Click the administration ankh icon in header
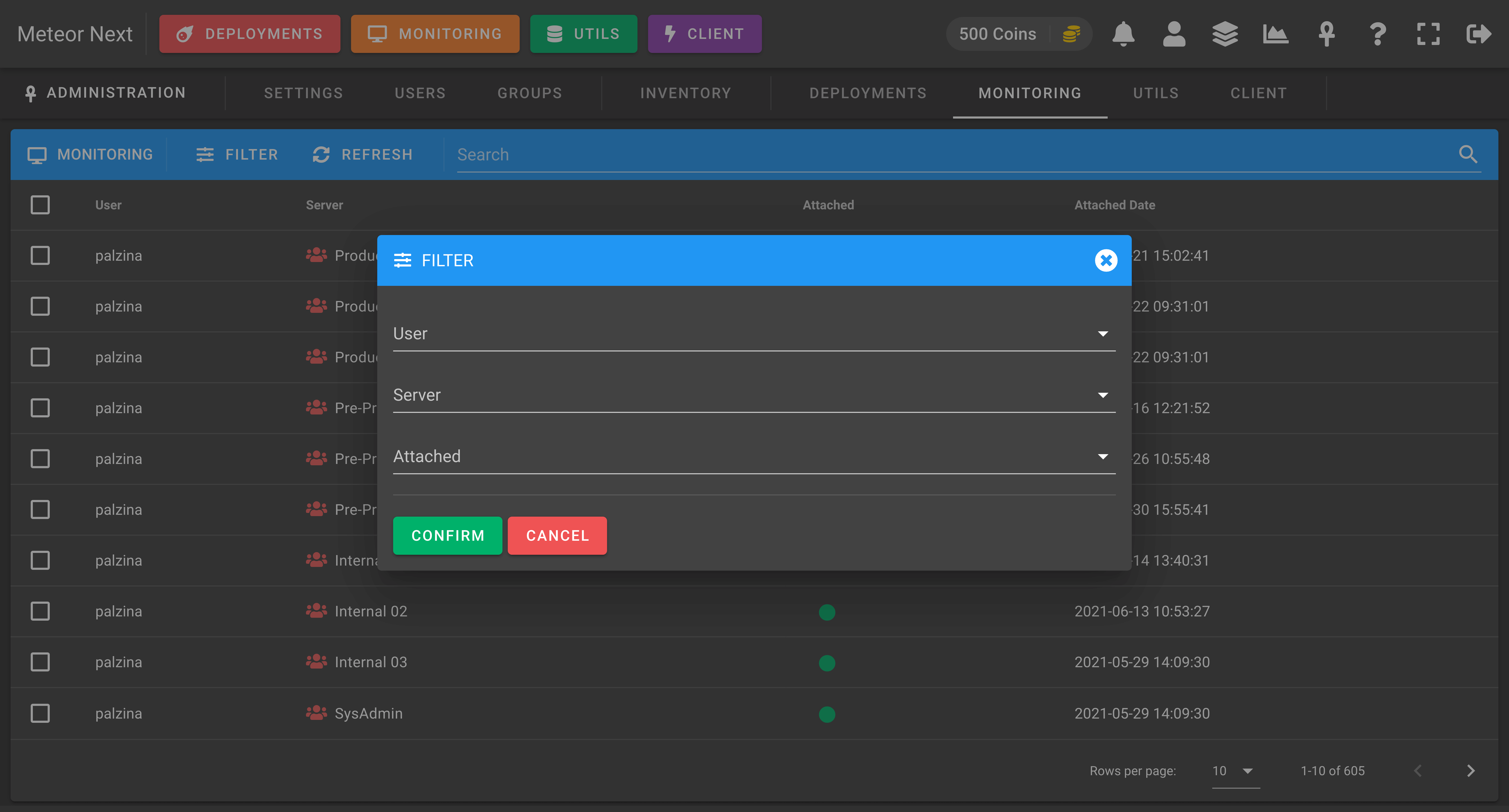Screen dimensions: 1509x812 tap(1327, 34)
